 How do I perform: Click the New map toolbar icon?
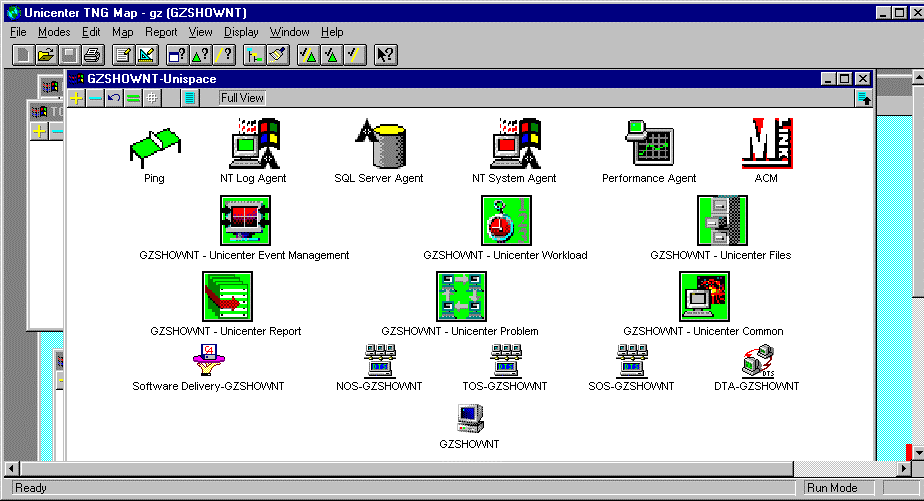pyautogui.click(x=23, y=55)
